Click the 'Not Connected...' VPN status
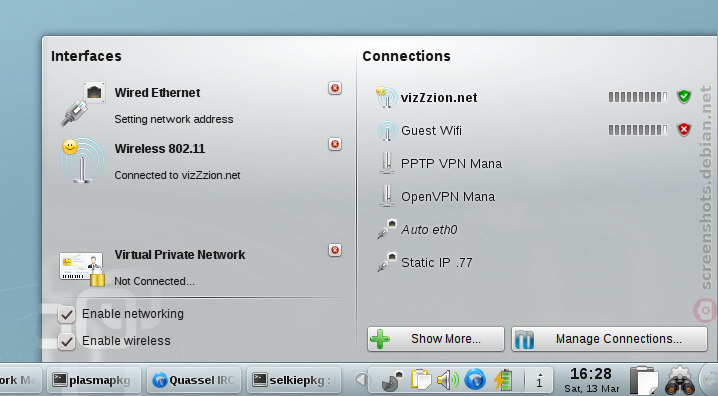This screenshot has width=718, height=396. click(154, 281)
